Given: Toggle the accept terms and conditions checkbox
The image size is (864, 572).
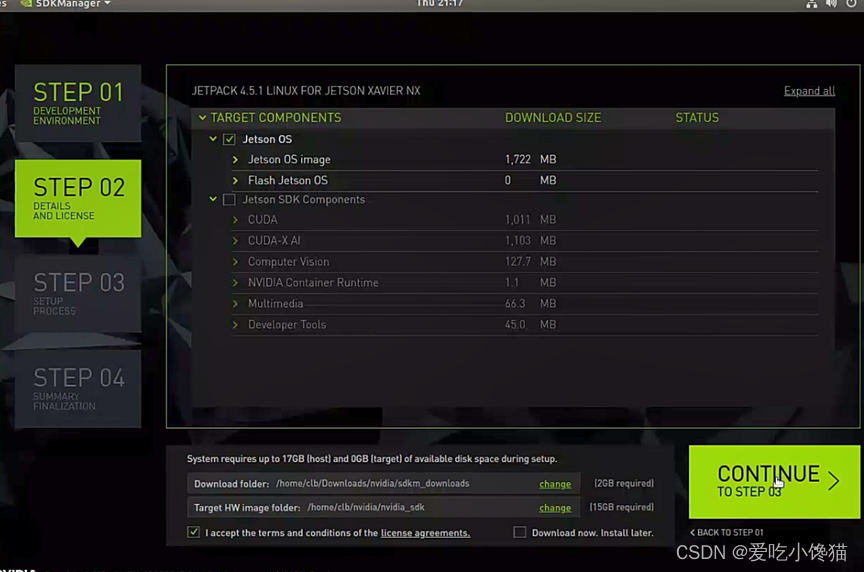Looking at the screenshot, I should 193,532.
